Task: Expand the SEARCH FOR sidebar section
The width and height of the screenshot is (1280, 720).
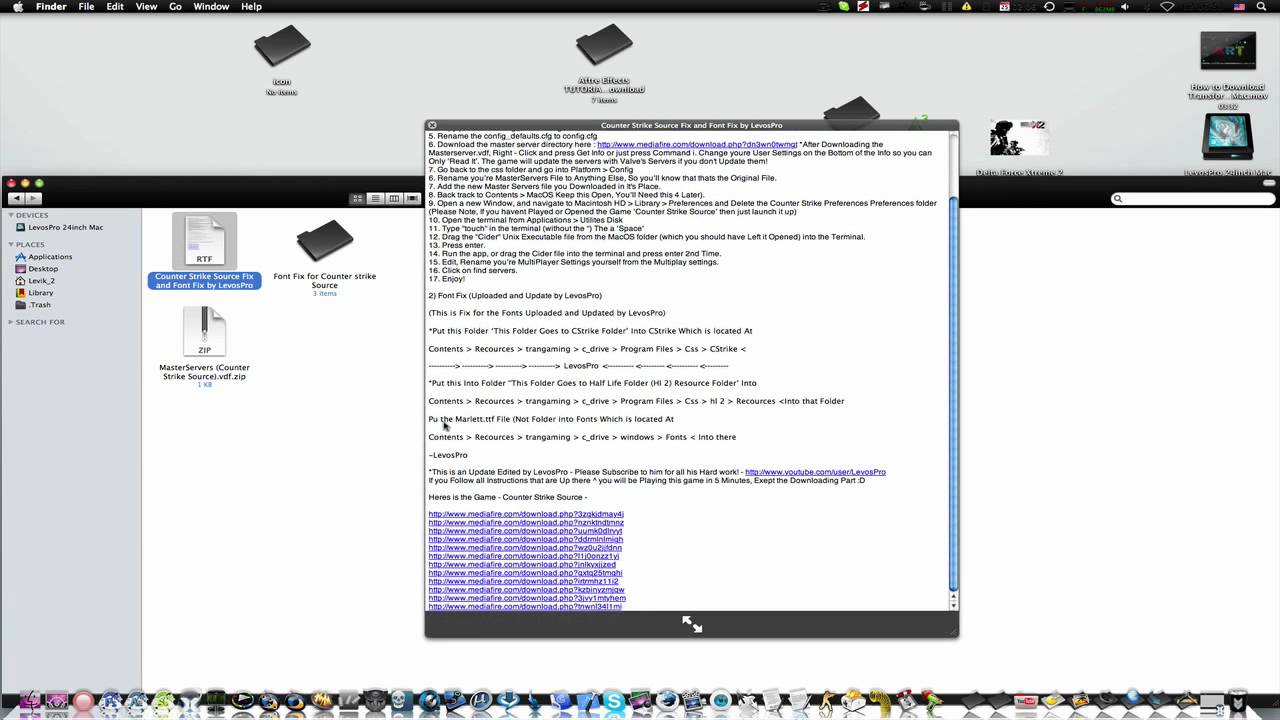Action: (10, 322)
